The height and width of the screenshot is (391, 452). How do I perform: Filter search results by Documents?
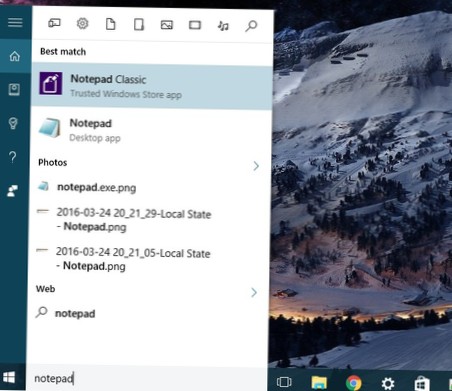[x=111, y=24]
